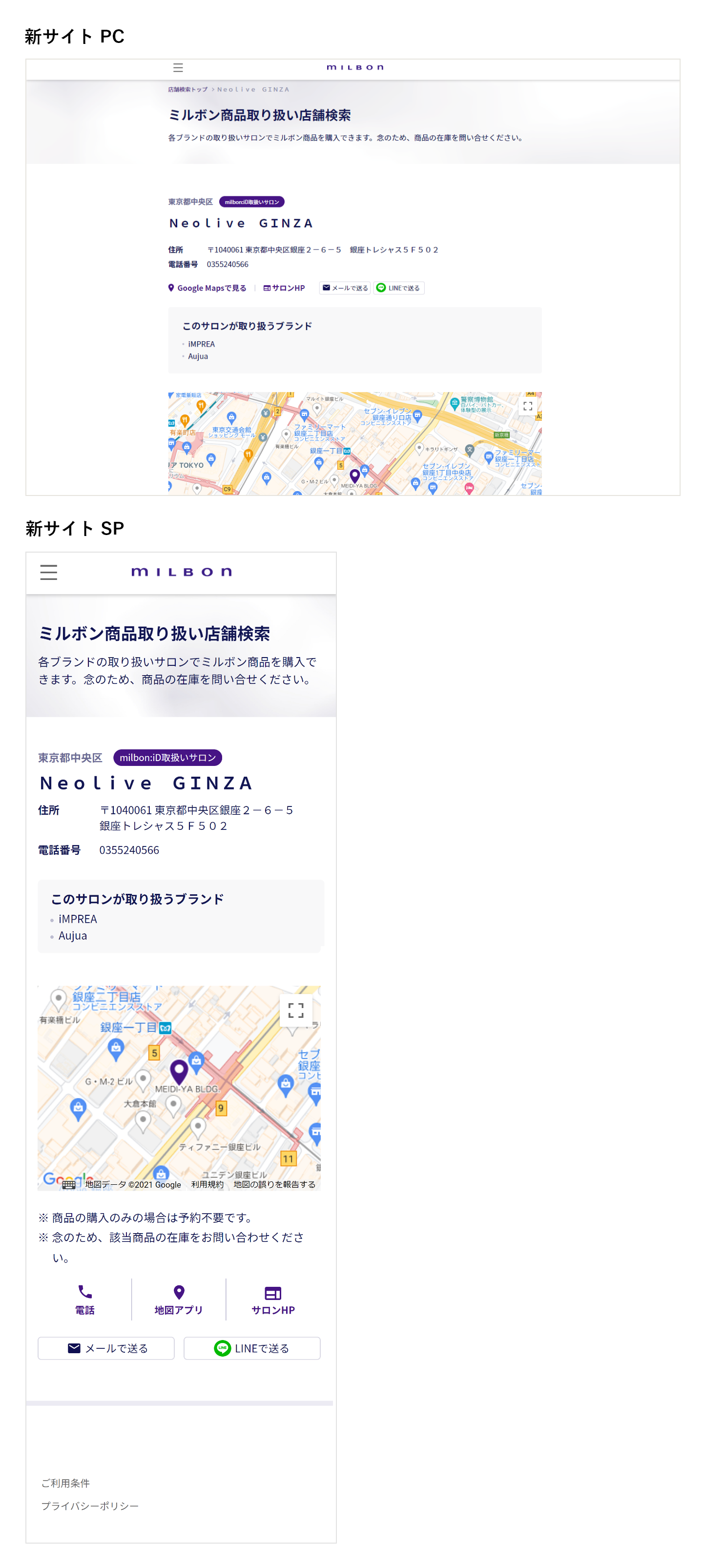Toggle fullscreen on the SP map
The height and width of the screenshot is (1568, 705).
(296, 1011)
